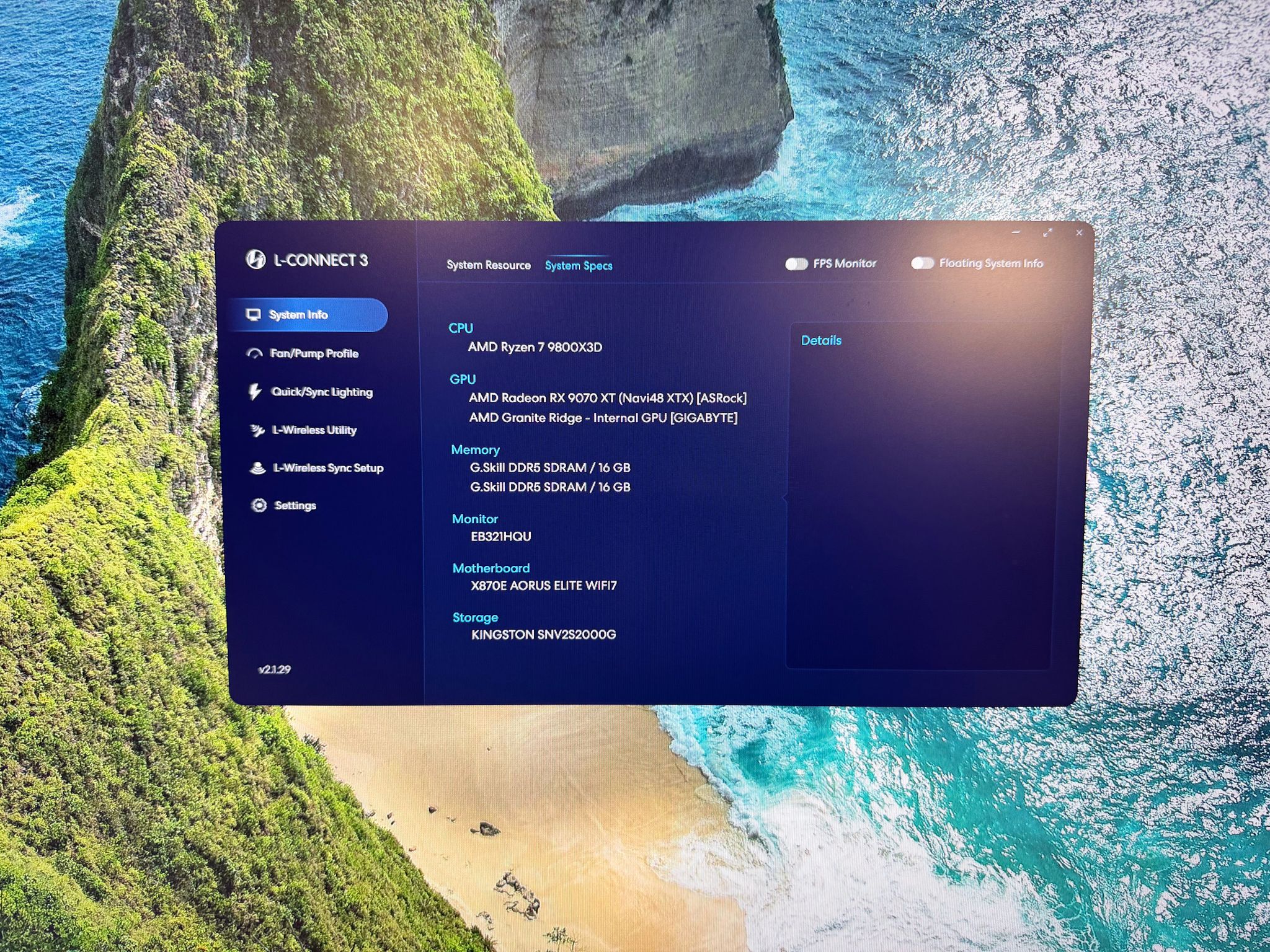The height and width of the screenshot is (952, 1270).
Task: Click the CPU section heading
Action: tap(461, 328)
